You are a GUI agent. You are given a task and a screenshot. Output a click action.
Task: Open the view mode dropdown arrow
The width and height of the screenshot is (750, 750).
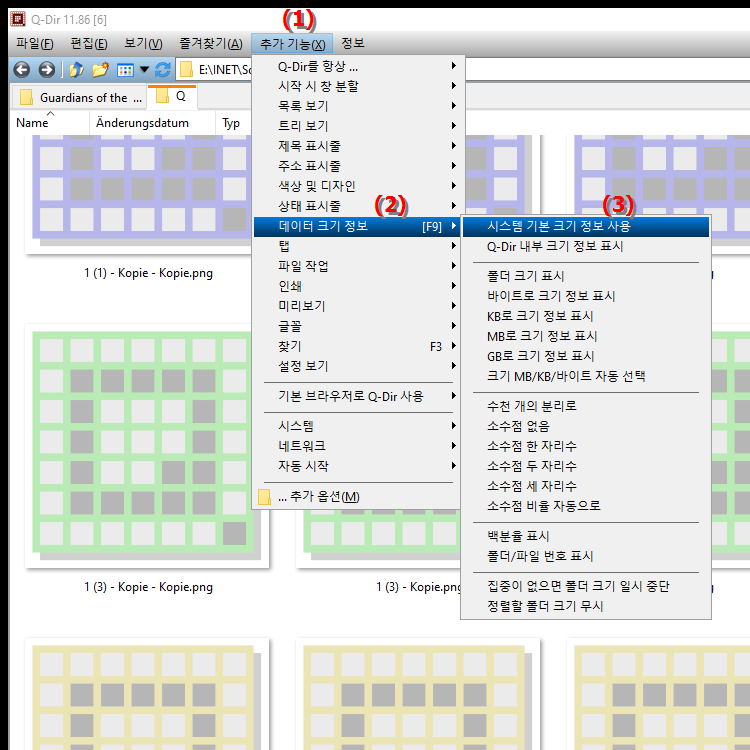tap(144, 70)
